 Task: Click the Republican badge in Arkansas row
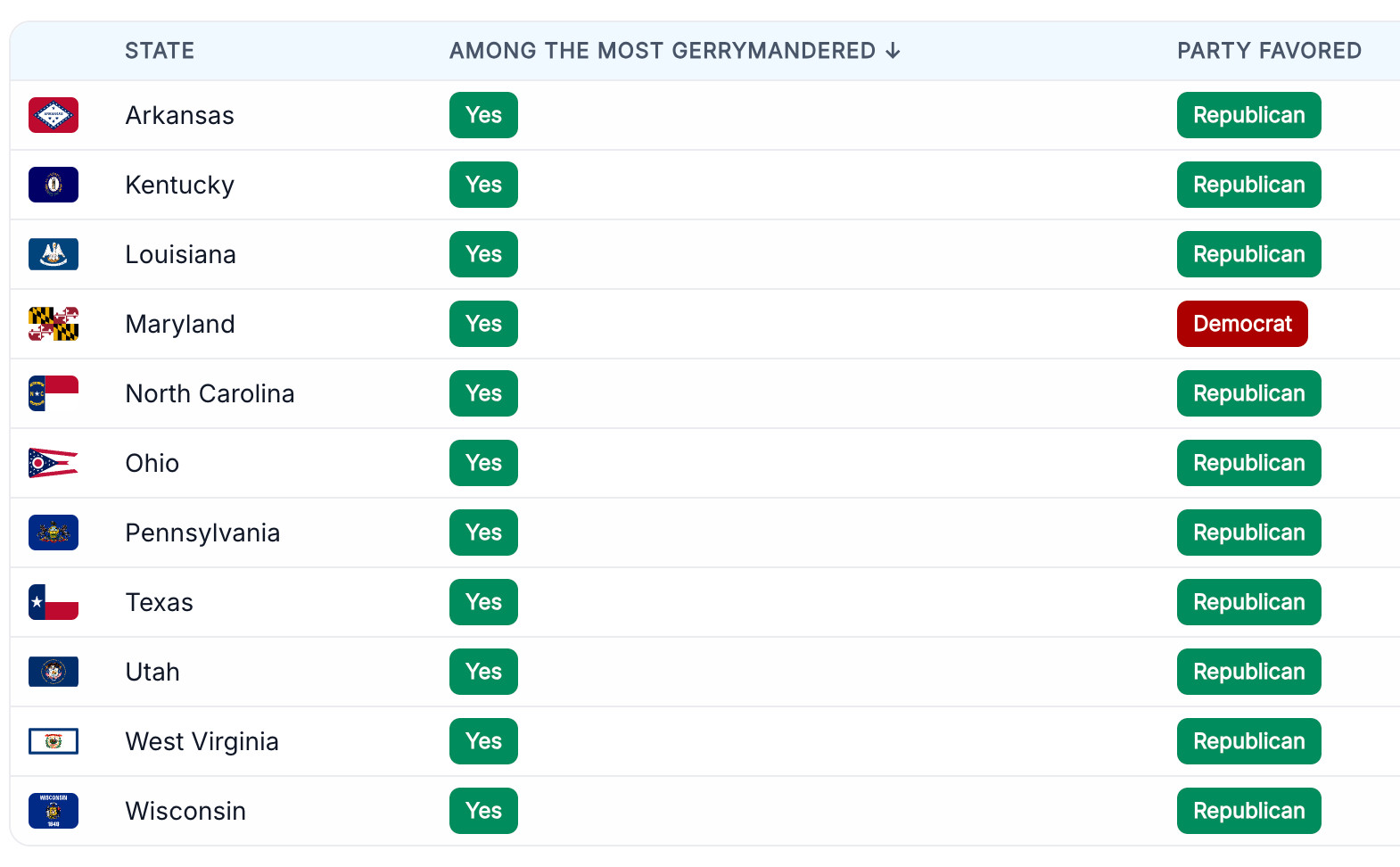tap(1249, 115)
